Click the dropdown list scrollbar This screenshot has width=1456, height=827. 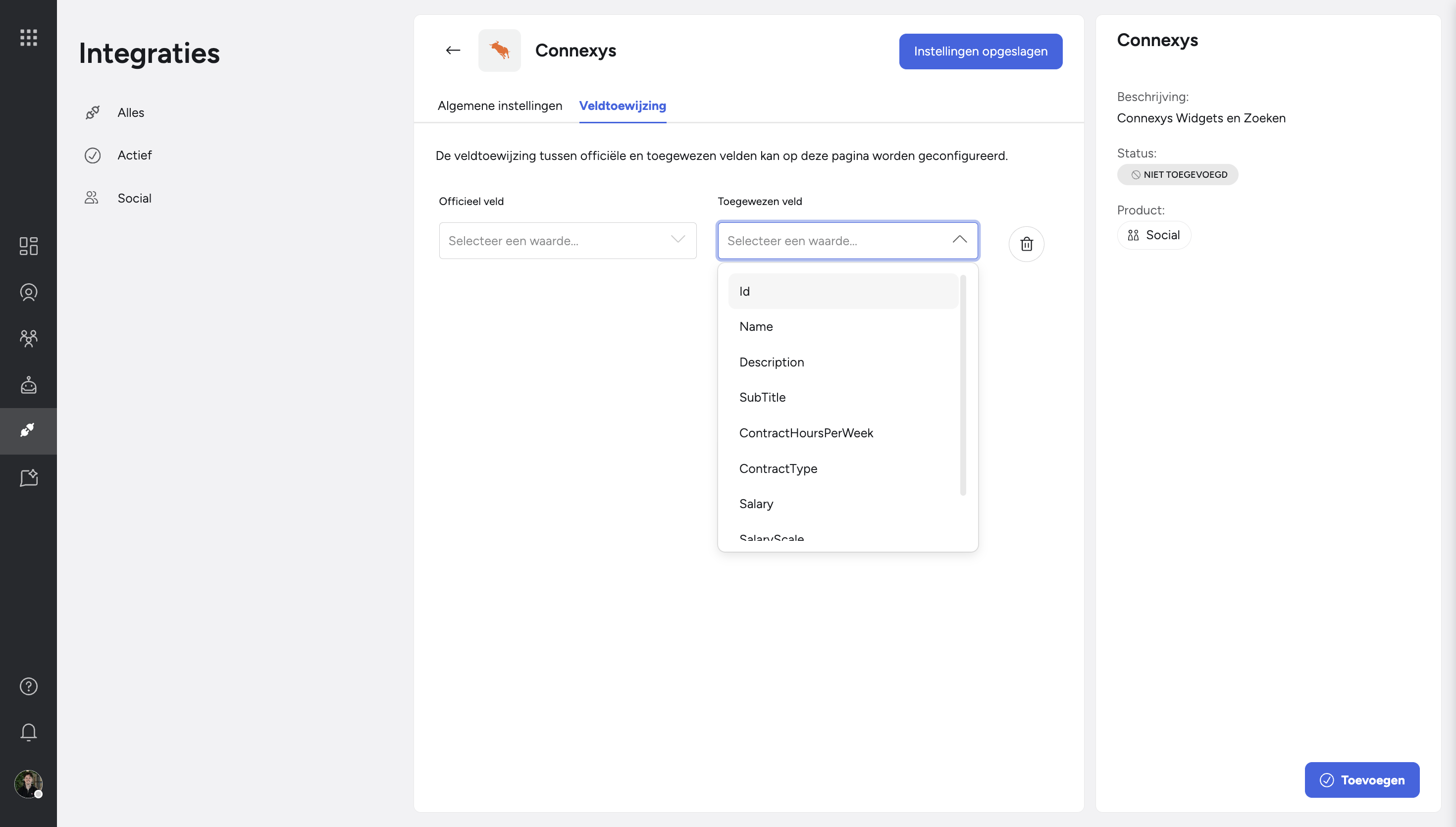pyautogui.click(x=963, y=385)
